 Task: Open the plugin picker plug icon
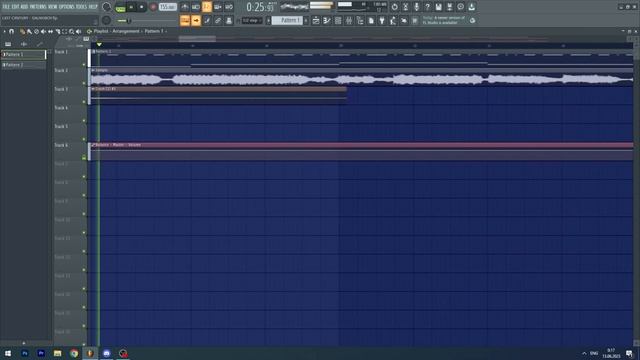tap(382, 20)
